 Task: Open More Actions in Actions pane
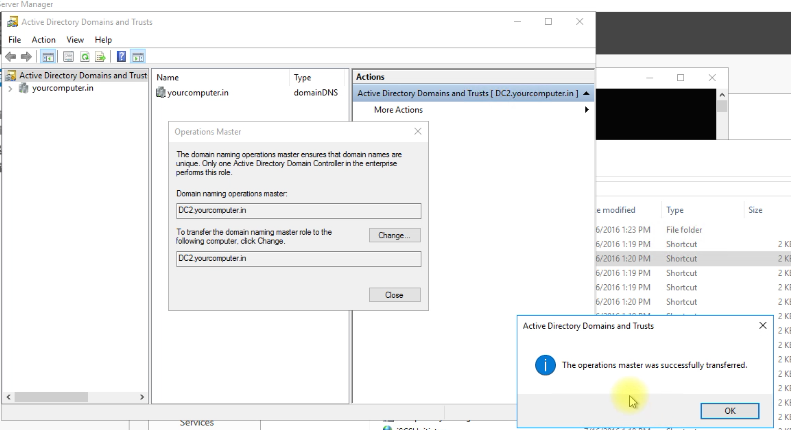point(398,110)
